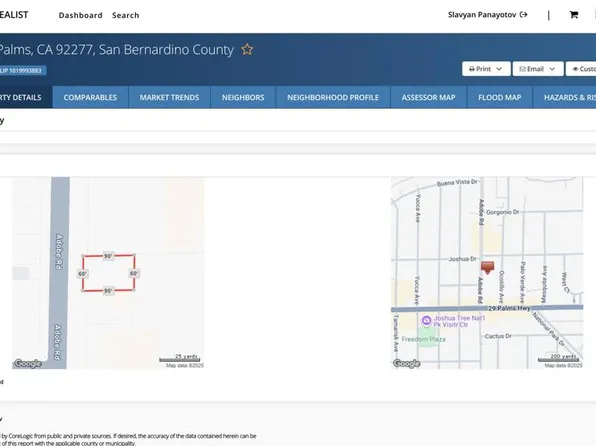The image size is (596, 446).
Task: Click the envelope icon on Email button
Action: tap(522, 69)
